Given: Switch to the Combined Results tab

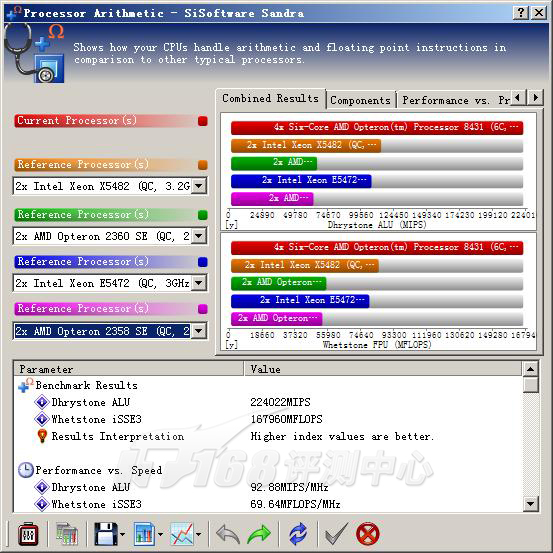Looking at the screenshot, I should [x=271, y=98].
